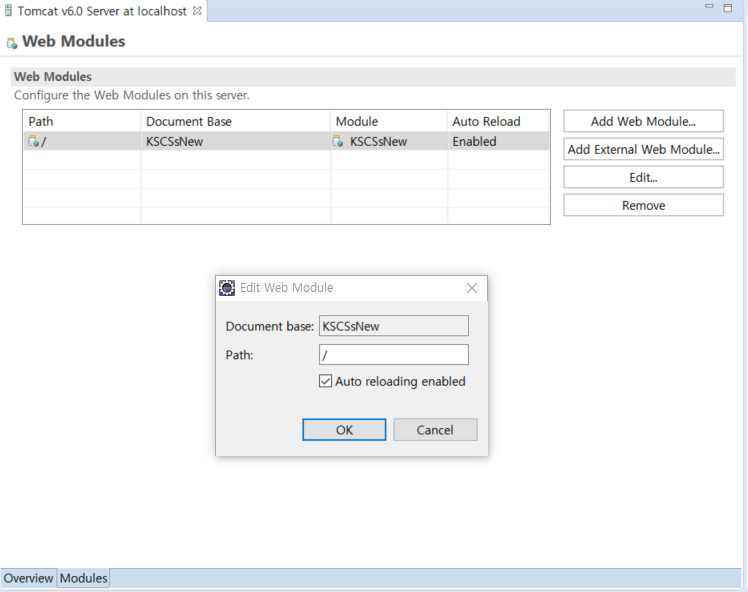Close the Tomcat v6.0 Server editor tab
Image resolution: width=748 pixels, height=592 pixels.
click(x=197, y=10)
